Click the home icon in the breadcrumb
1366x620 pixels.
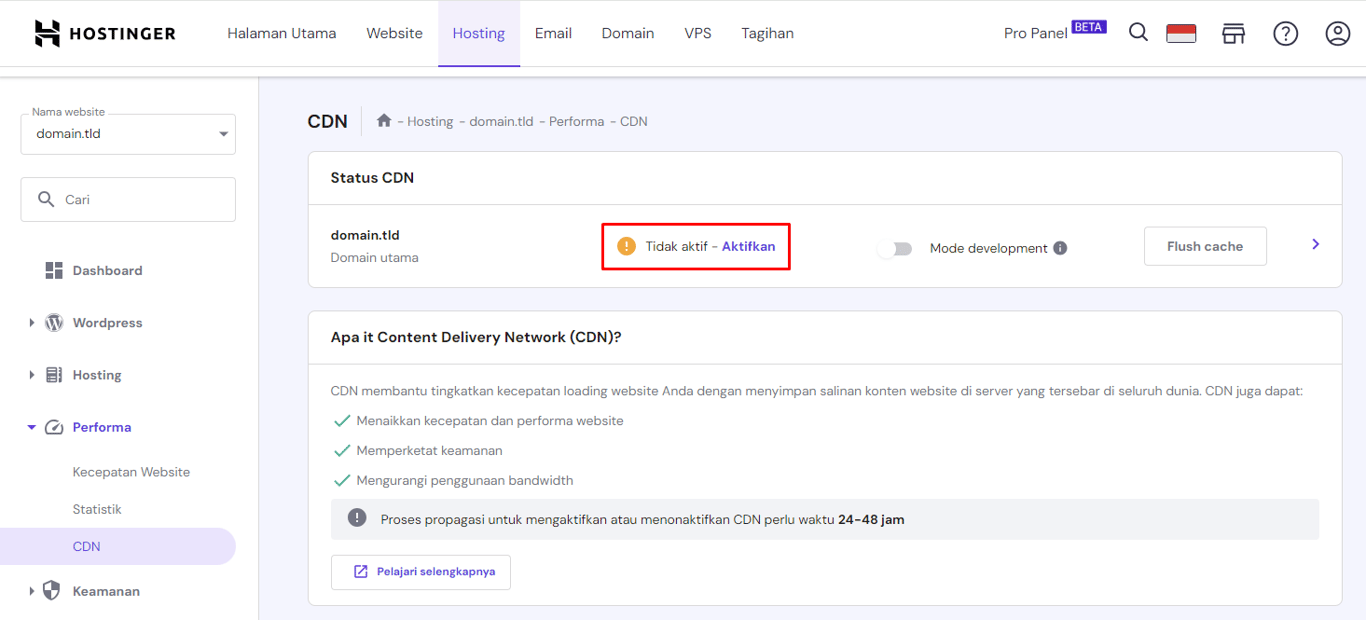coord(384,120)
